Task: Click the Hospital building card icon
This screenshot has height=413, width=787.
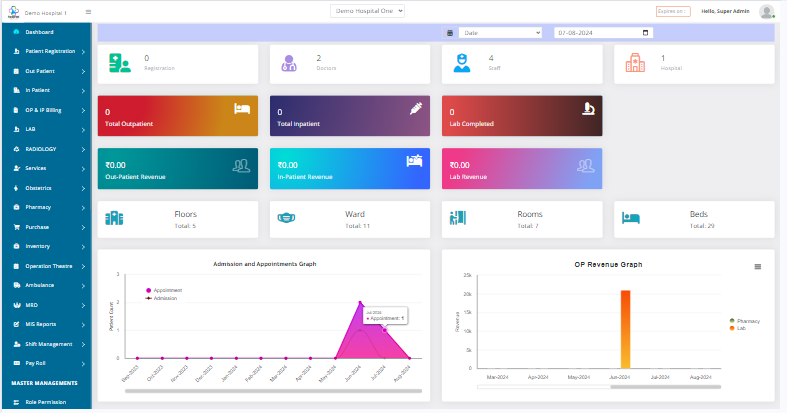Action: point(634,63)
